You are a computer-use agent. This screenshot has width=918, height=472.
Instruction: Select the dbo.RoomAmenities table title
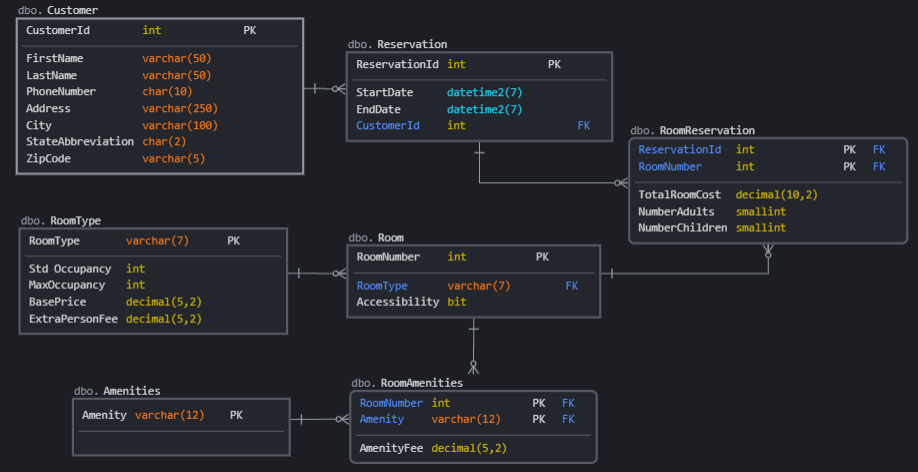407,383
